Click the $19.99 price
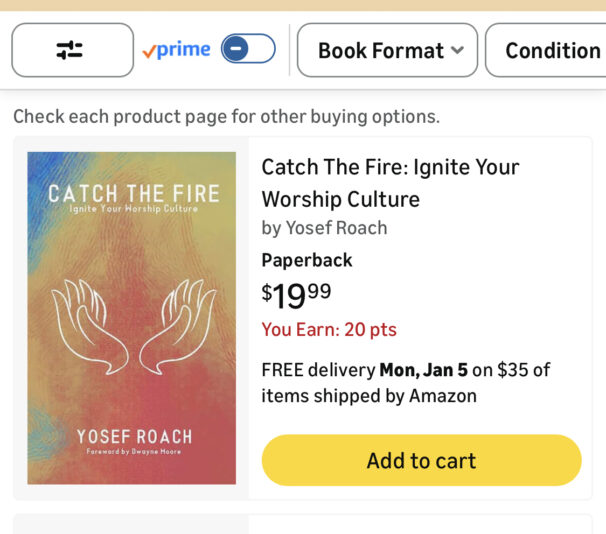Viewport: 606px width, 534px height. [x=296, y=295]
